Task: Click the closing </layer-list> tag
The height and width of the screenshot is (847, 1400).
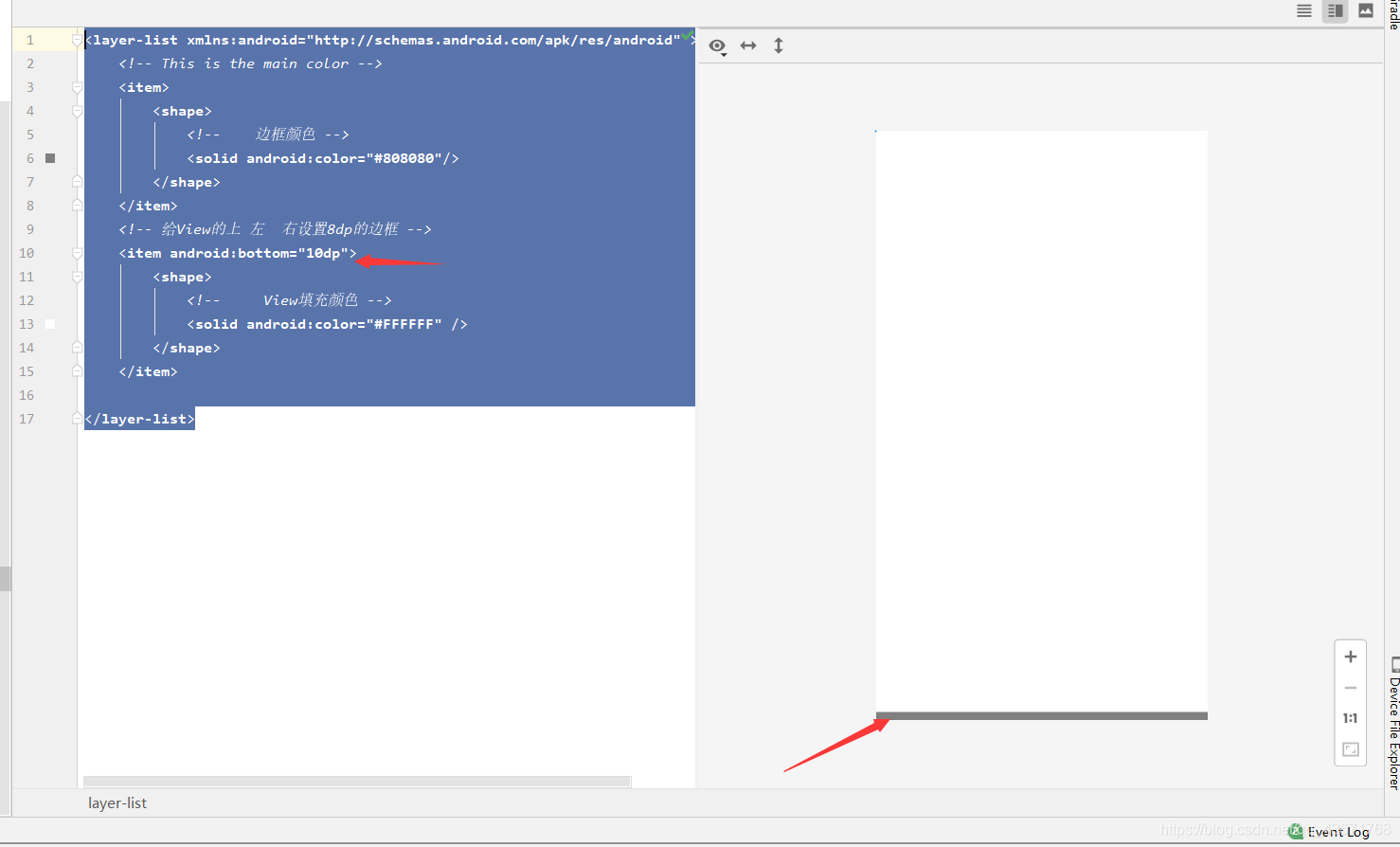Action: click(139, 419)
